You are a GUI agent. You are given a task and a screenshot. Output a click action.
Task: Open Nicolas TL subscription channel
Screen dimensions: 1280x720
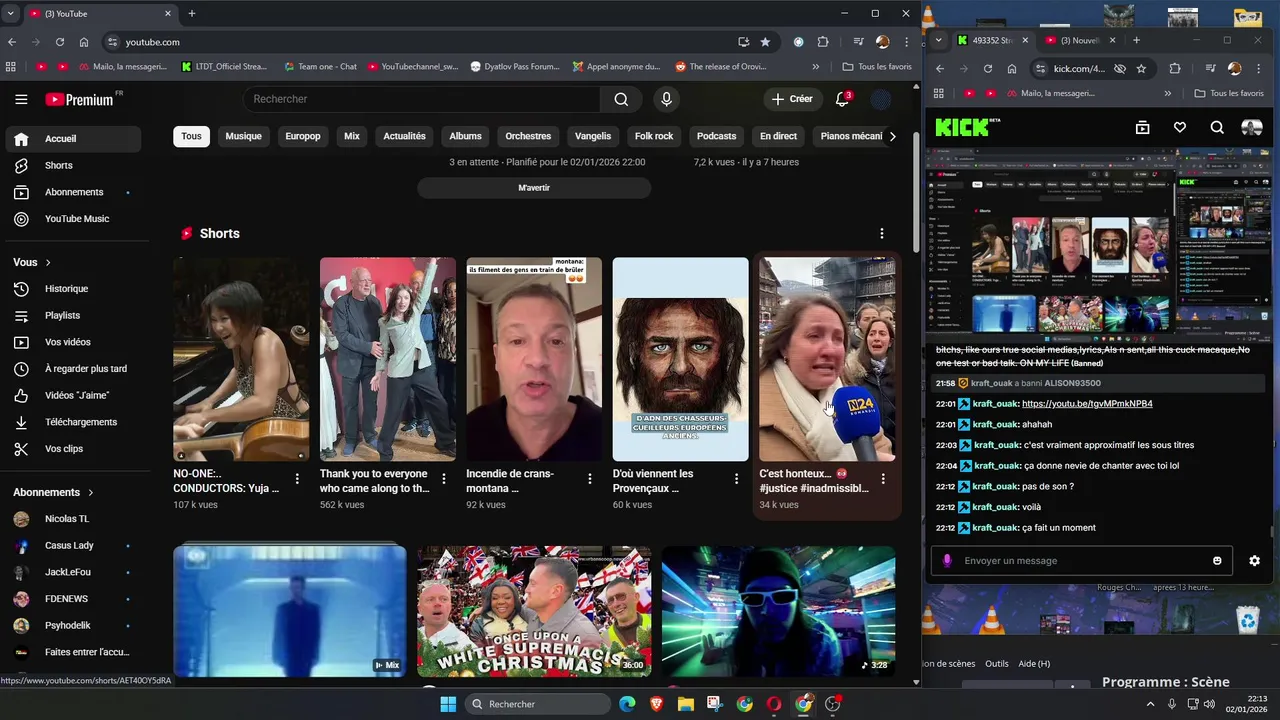click(x=72, y=519)
